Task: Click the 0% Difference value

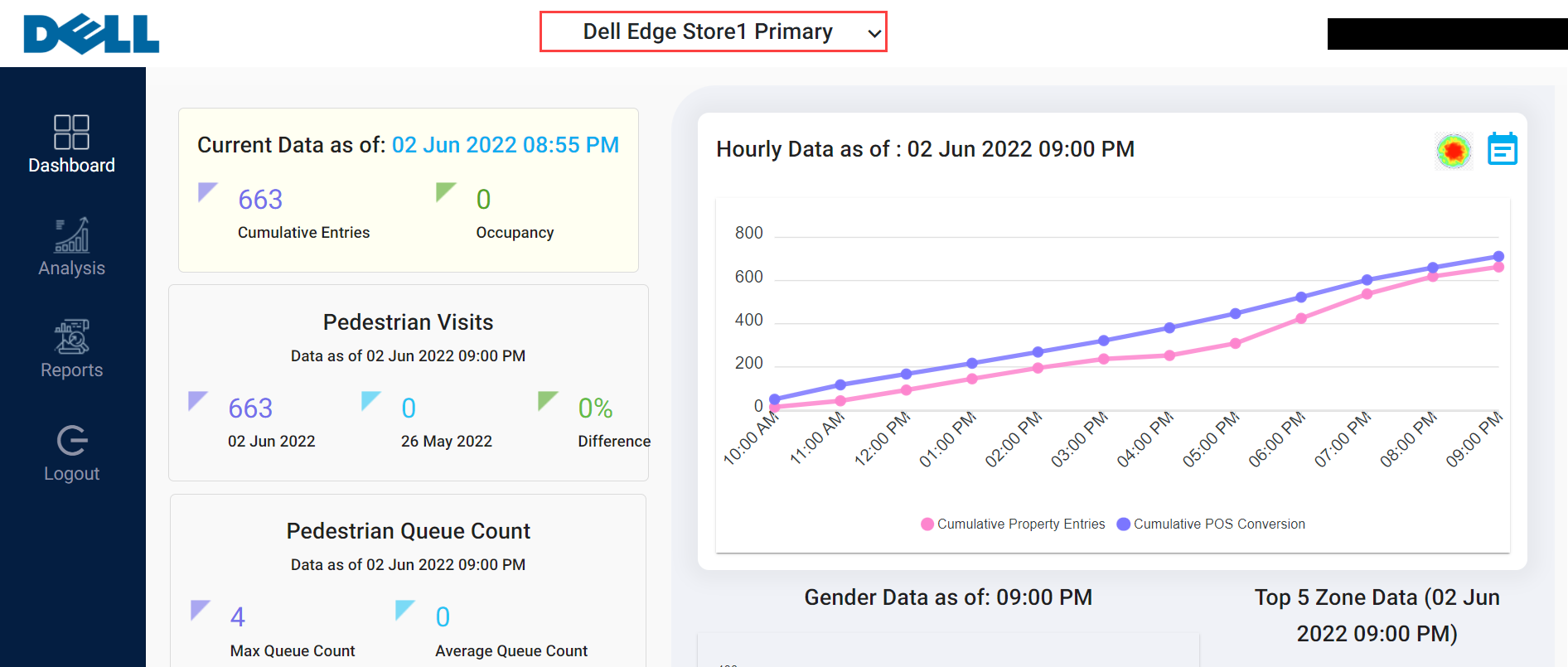Action: pos(595,408)
